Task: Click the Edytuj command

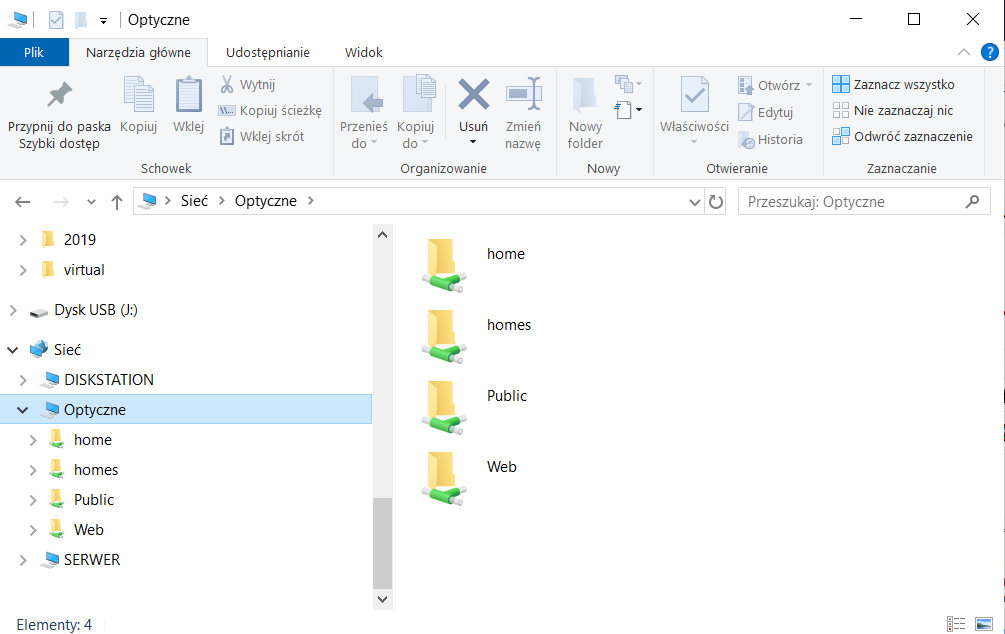Action: point(765,112)
